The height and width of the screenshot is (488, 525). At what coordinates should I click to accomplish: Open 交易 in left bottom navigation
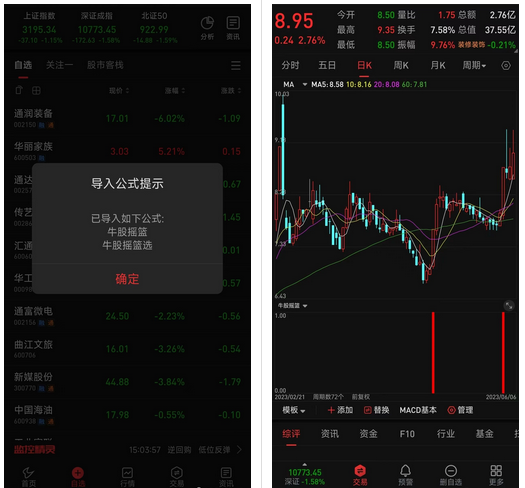pyautogui.click(x=177, y=477)
